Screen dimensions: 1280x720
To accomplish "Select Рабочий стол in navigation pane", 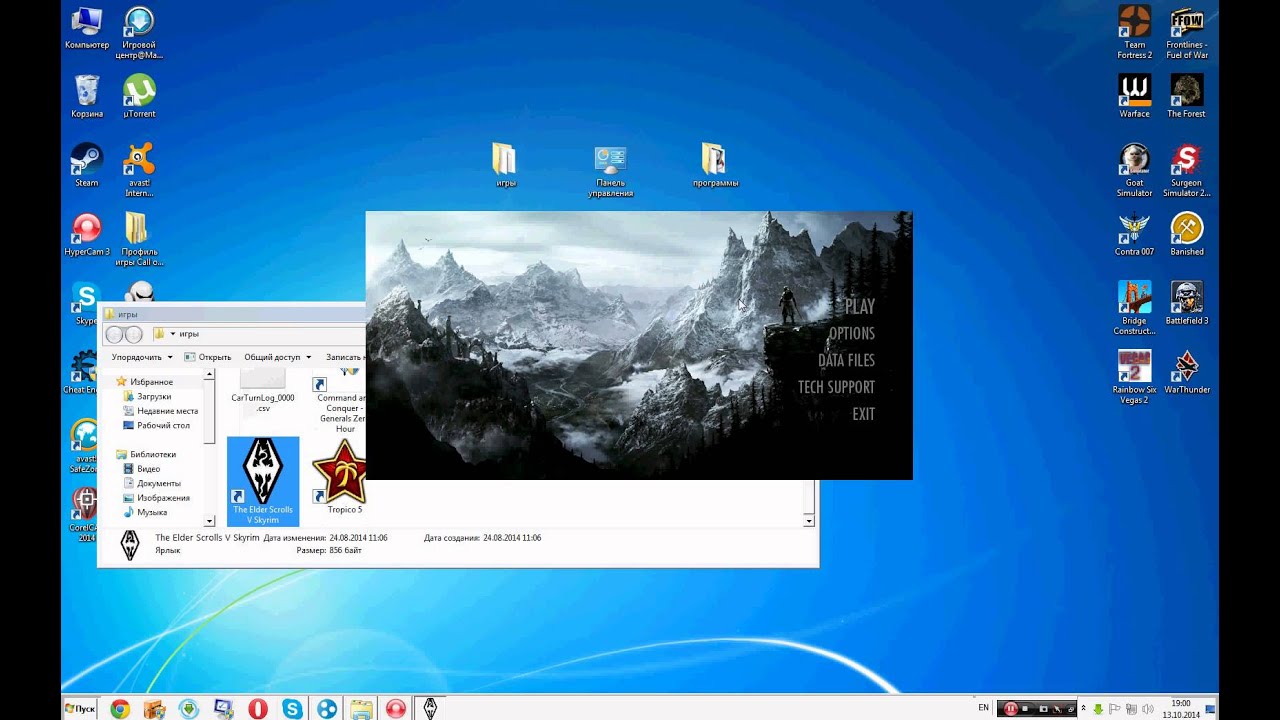I will click(156, 425).
